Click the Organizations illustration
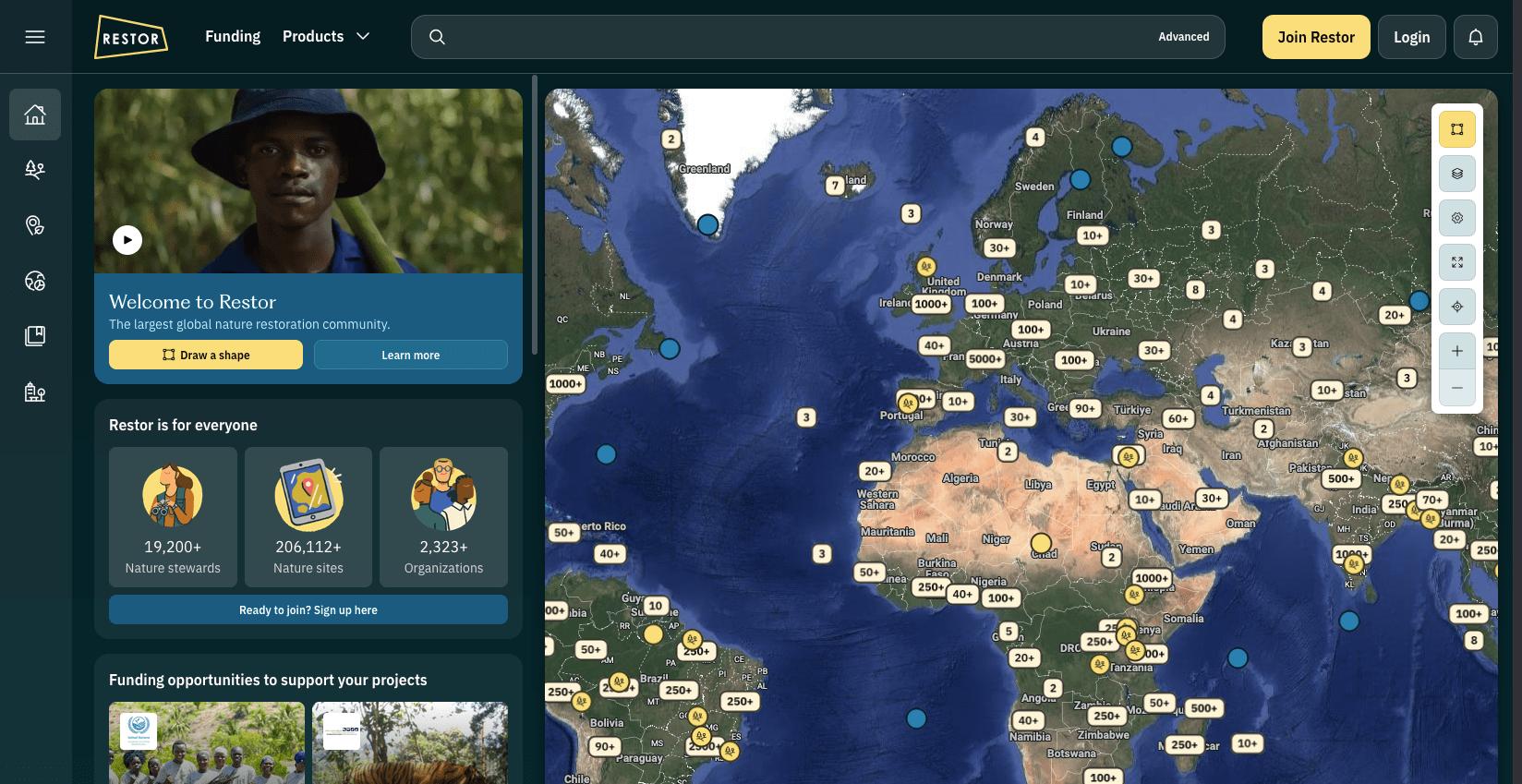Viewport: 1522px width, 784px height. click(443, 495)
